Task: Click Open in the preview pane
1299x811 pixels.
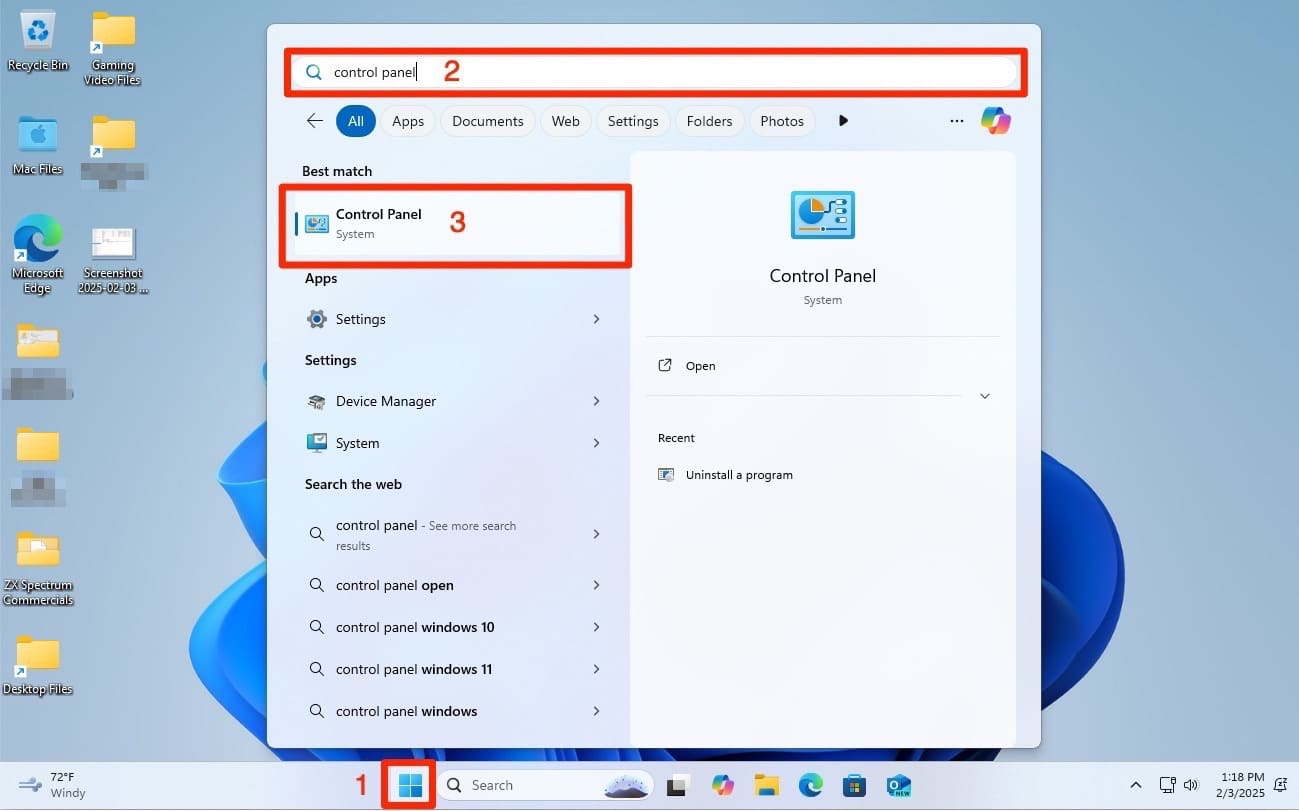Action: 700,366
